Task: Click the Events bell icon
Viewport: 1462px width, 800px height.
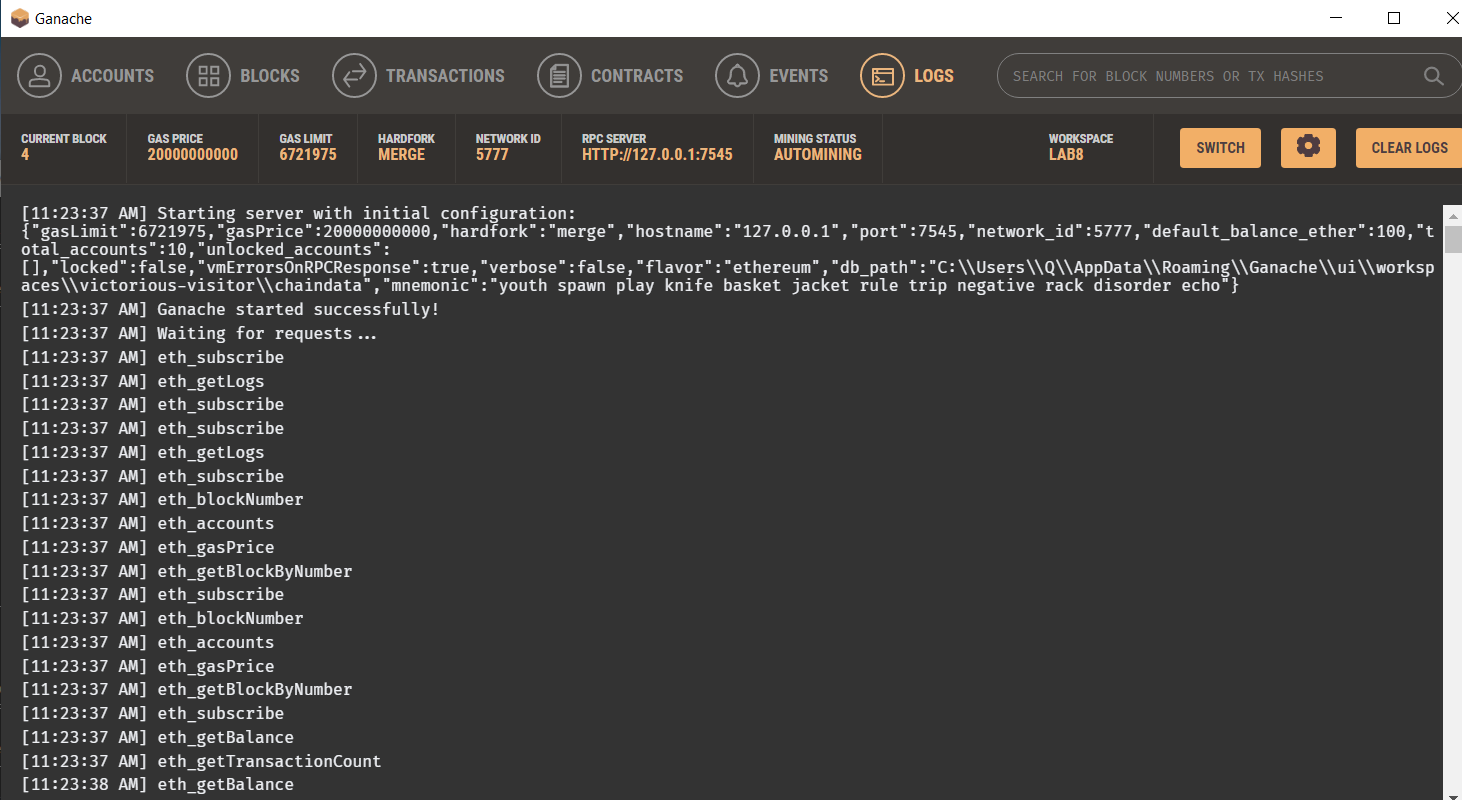Action: tap(737, 76)
